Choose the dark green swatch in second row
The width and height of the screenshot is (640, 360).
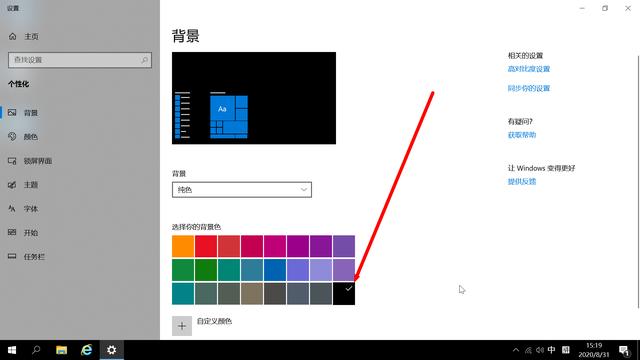[x=206, y=270]
